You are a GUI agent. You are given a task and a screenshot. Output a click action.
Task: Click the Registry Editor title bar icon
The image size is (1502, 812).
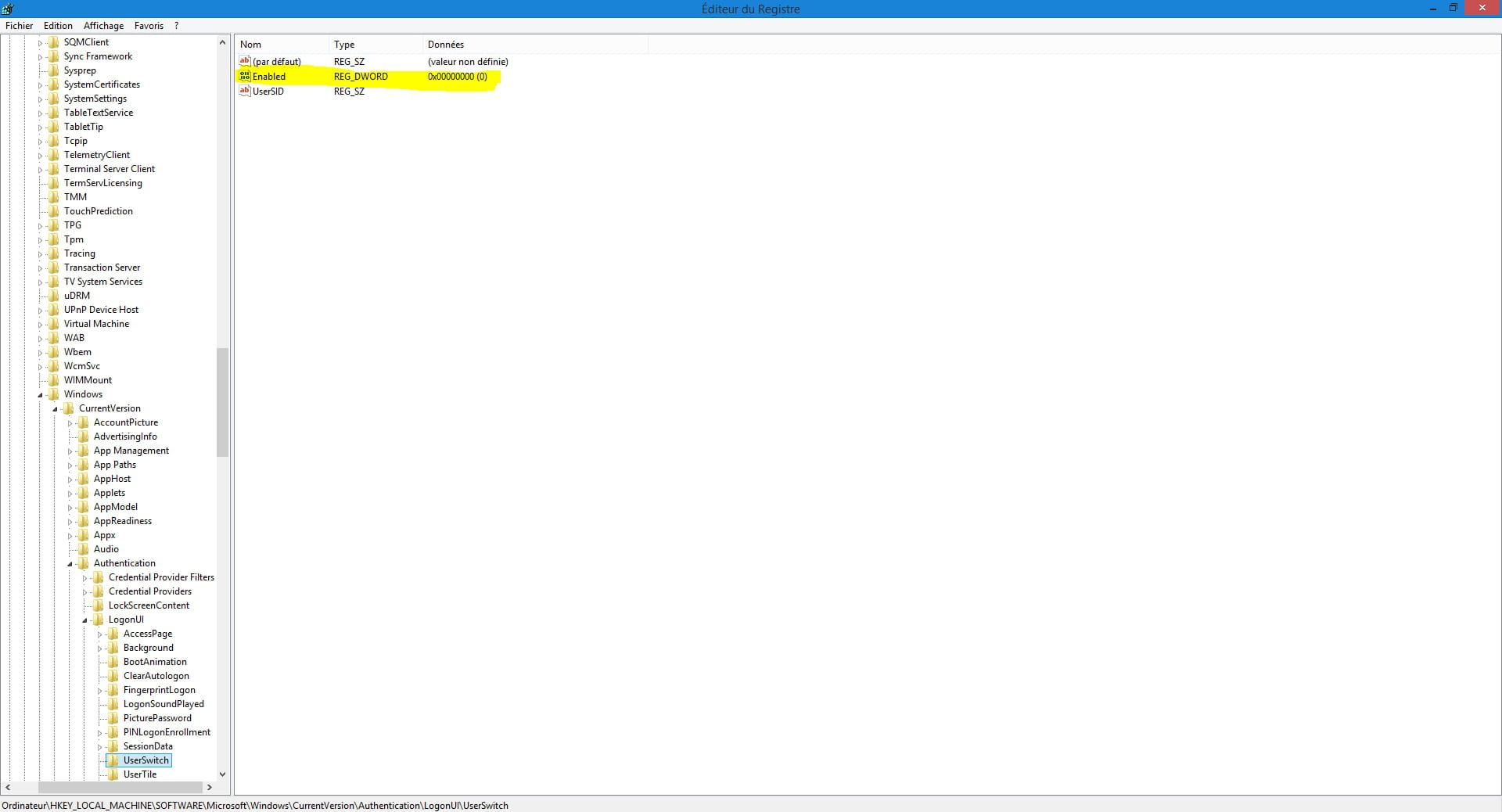pos(8,9)
